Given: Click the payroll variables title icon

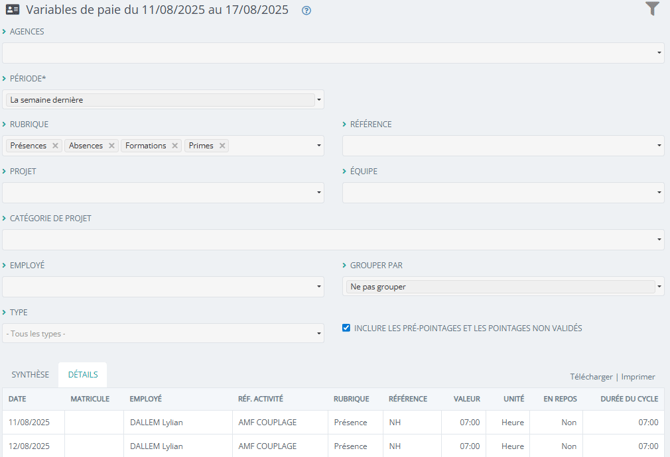Looking at the screenshot, I should click(12, 10).
